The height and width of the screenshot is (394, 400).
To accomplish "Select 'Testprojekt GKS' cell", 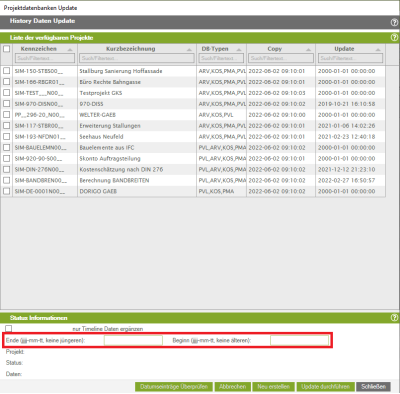I will point(101,93).
